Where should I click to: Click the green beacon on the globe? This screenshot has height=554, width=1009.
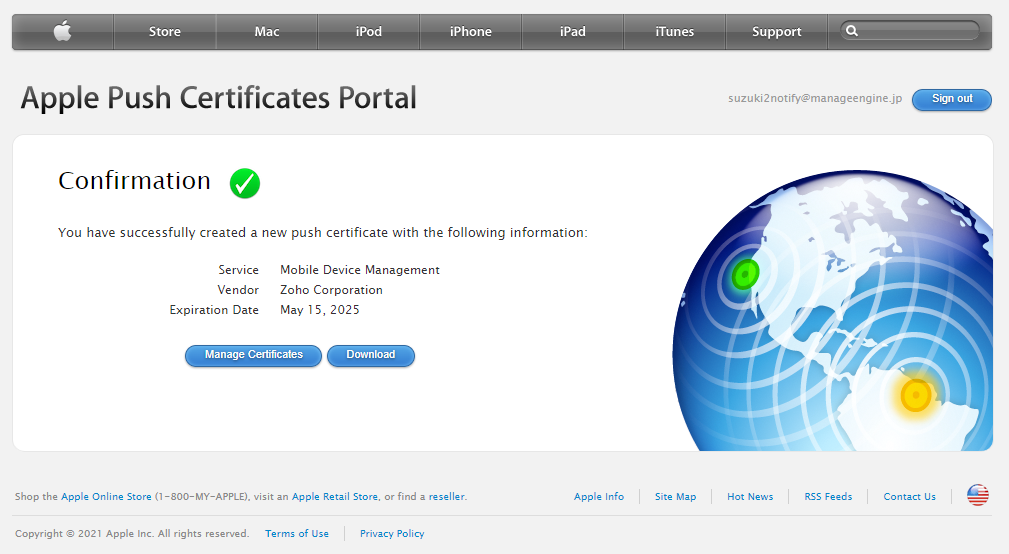745,274
